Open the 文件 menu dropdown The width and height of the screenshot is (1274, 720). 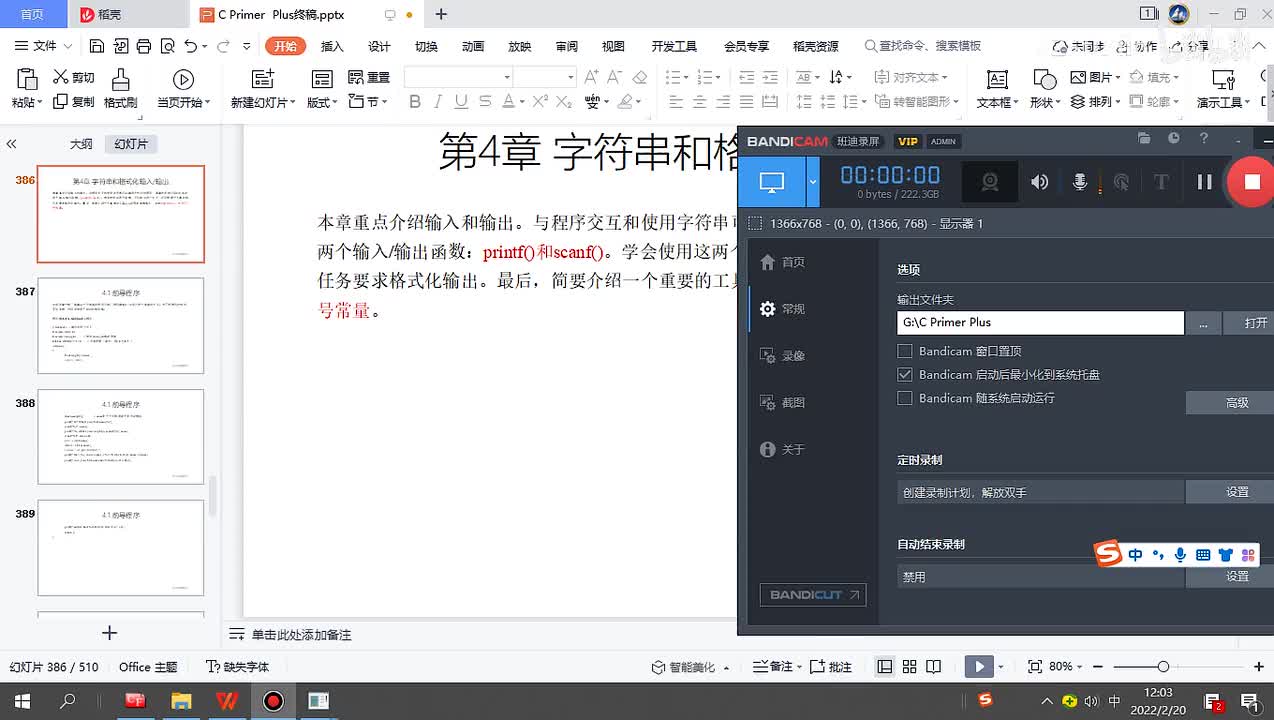[x=44, y=46]
